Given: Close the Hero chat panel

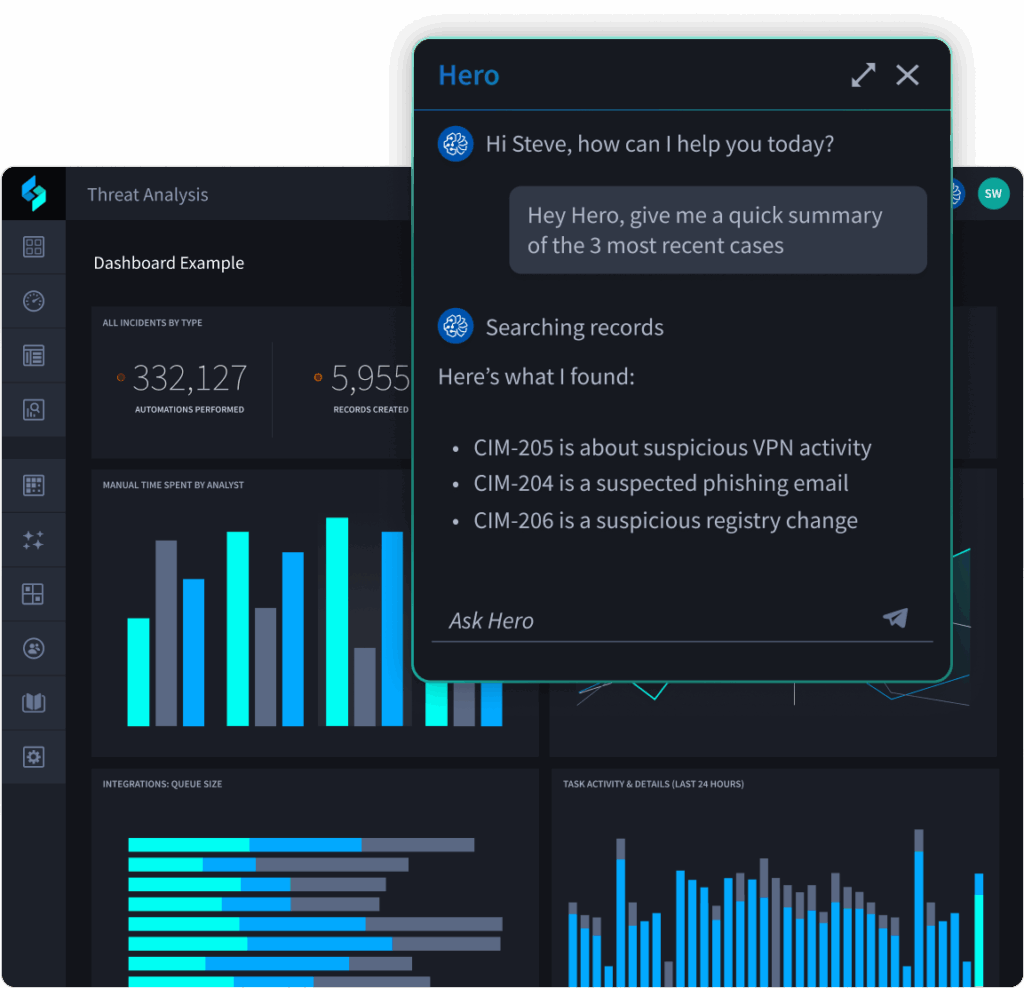Looking at the screenshot, I should (x=907, y=75).
